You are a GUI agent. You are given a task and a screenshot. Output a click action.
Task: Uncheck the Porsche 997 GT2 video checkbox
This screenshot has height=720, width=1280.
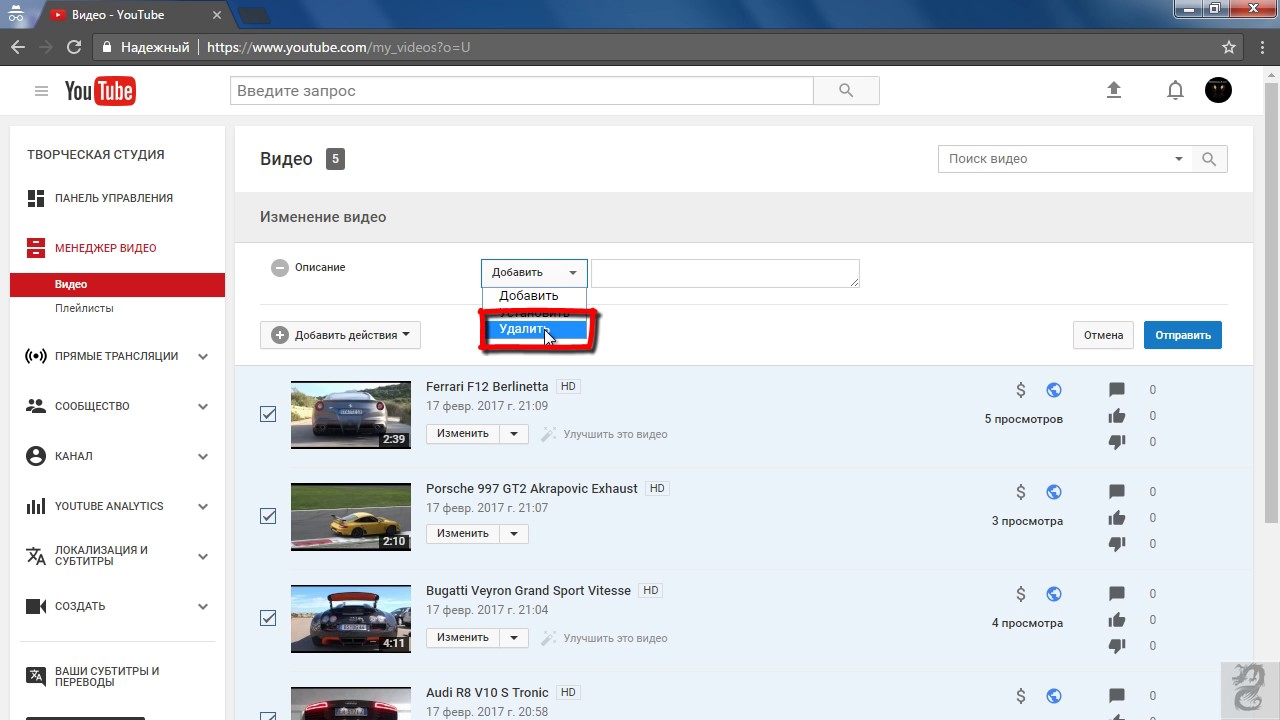pyautogui.click(x=268, y=516)
